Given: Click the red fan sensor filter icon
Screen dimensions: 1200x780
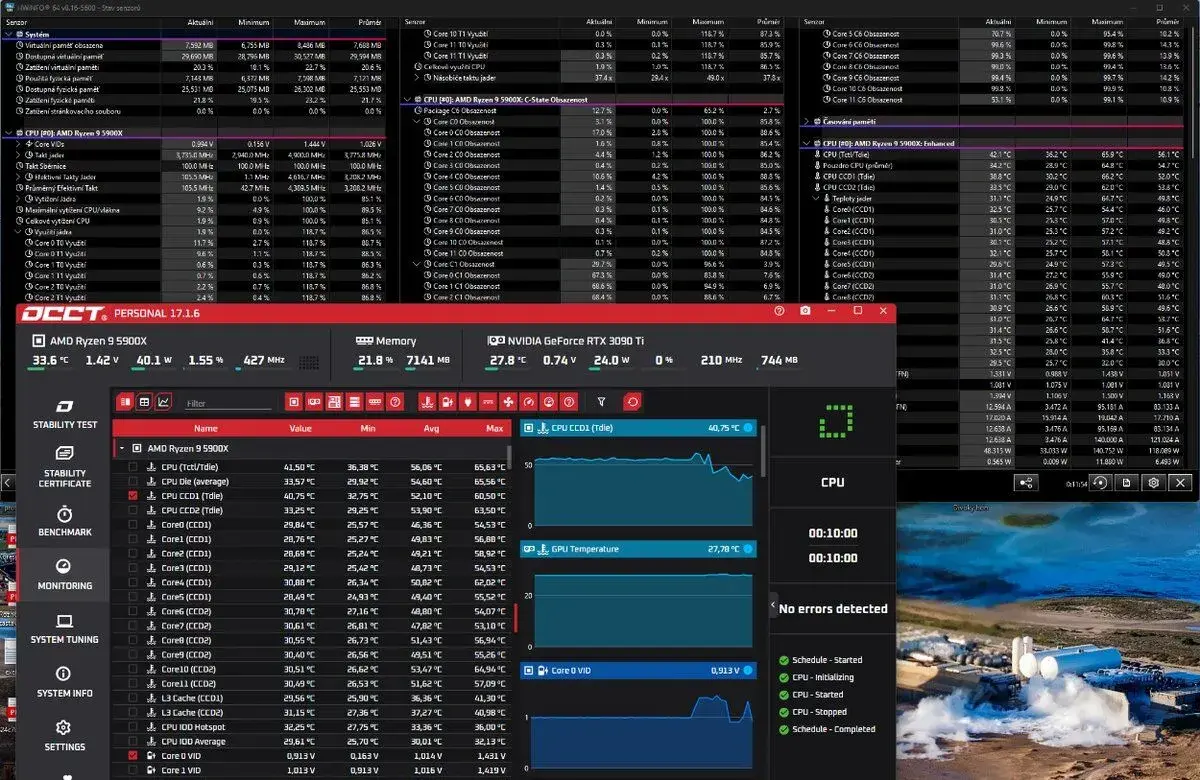Looking at the screenshot, I should (506, 402).
